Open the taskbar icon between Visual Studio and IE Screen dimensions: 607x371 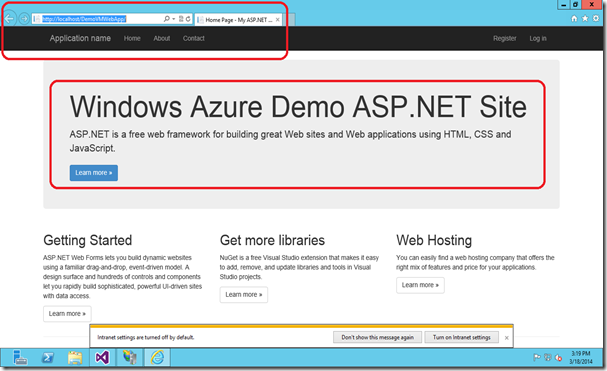pyautogui.click(x=130, y=357)
